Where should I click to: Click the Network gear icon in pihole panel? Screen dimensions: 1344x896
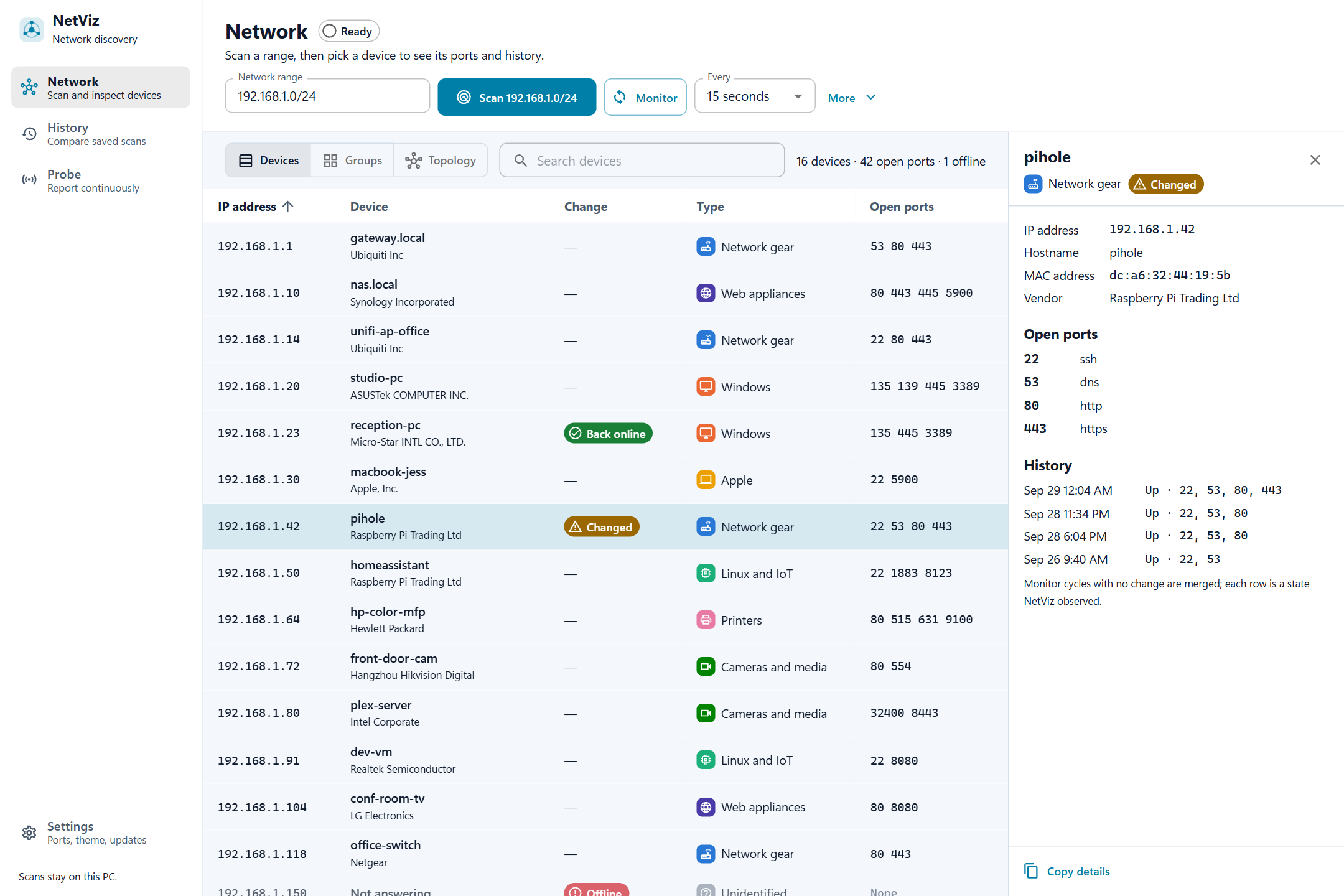coord(1033,184)
